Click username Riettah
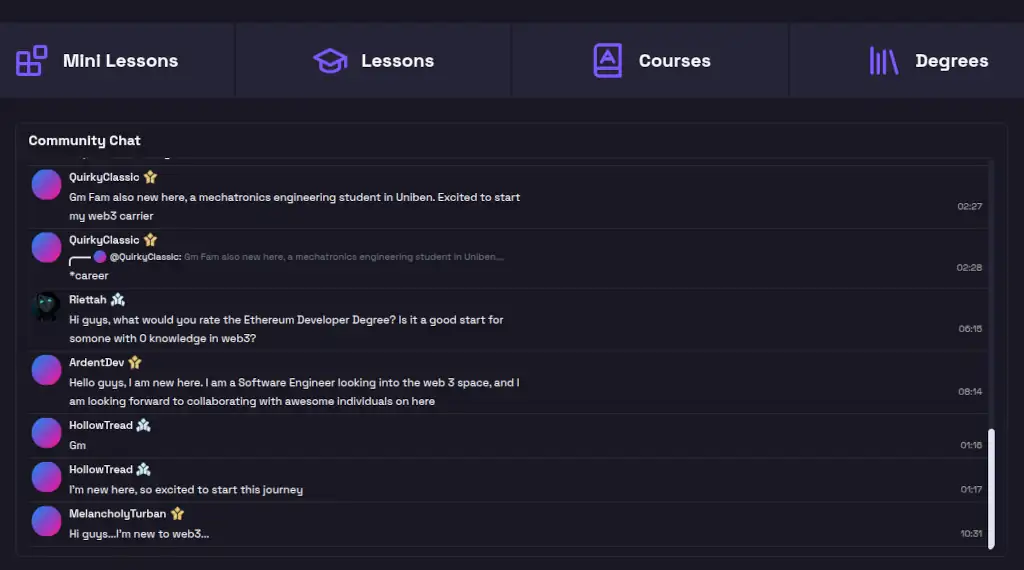The image size is (1024, 570). (88, 300)
